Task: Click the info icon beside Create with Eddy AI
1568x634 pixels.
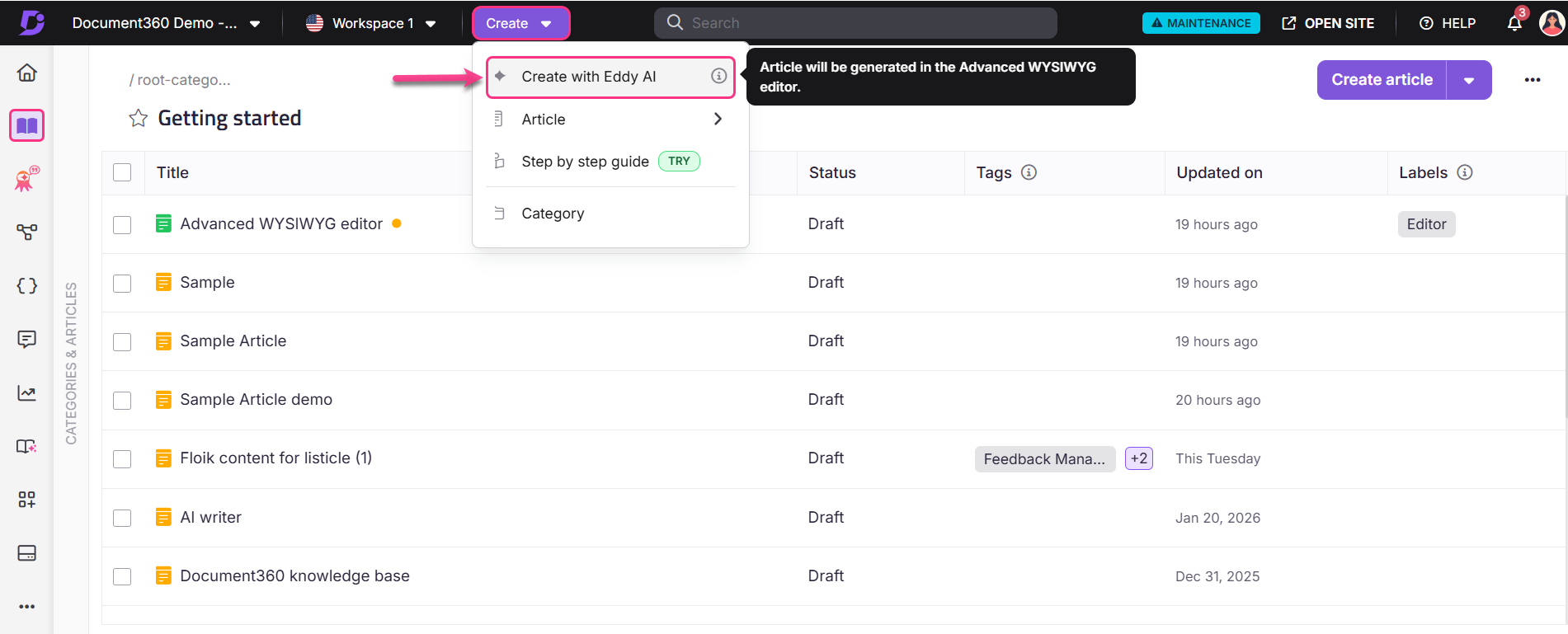Action: (x=719, y=76)
